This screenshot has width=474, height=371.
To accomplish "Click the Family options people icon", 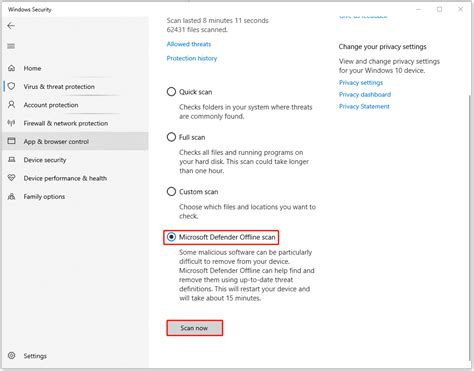I will [x=11, y=196].
